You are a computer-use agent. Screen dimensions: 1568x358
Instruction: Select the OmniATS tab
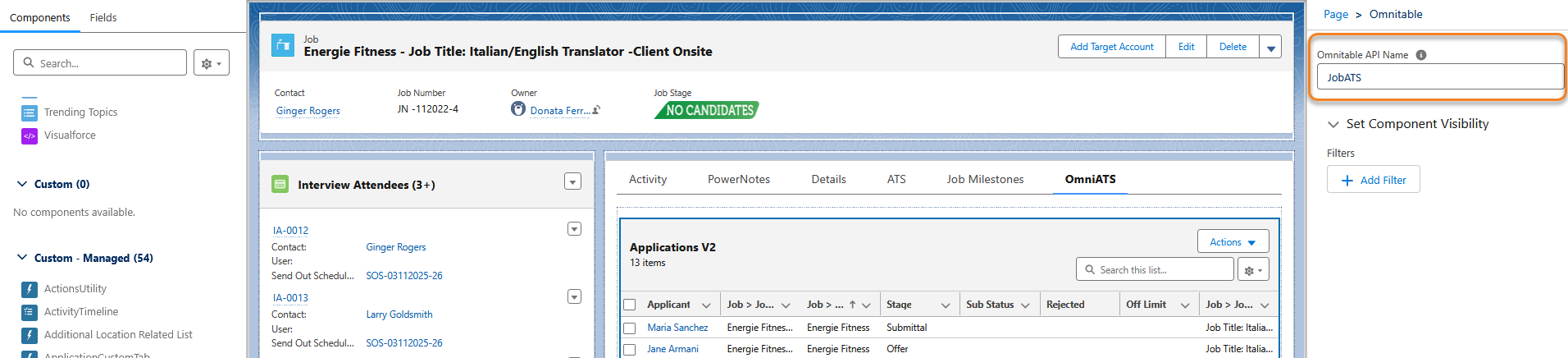pyautogui.click(x=1090, y=179)
